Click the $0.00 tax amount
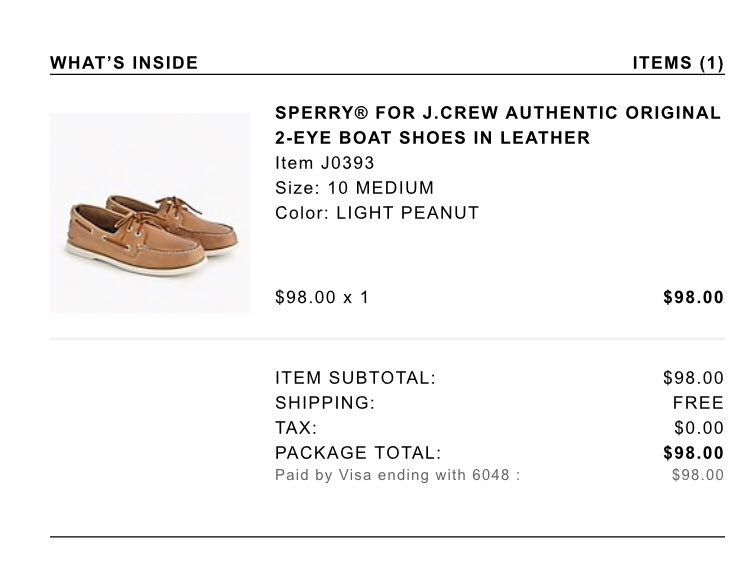The width and height of the screenshot is (750, 581). 698,428
